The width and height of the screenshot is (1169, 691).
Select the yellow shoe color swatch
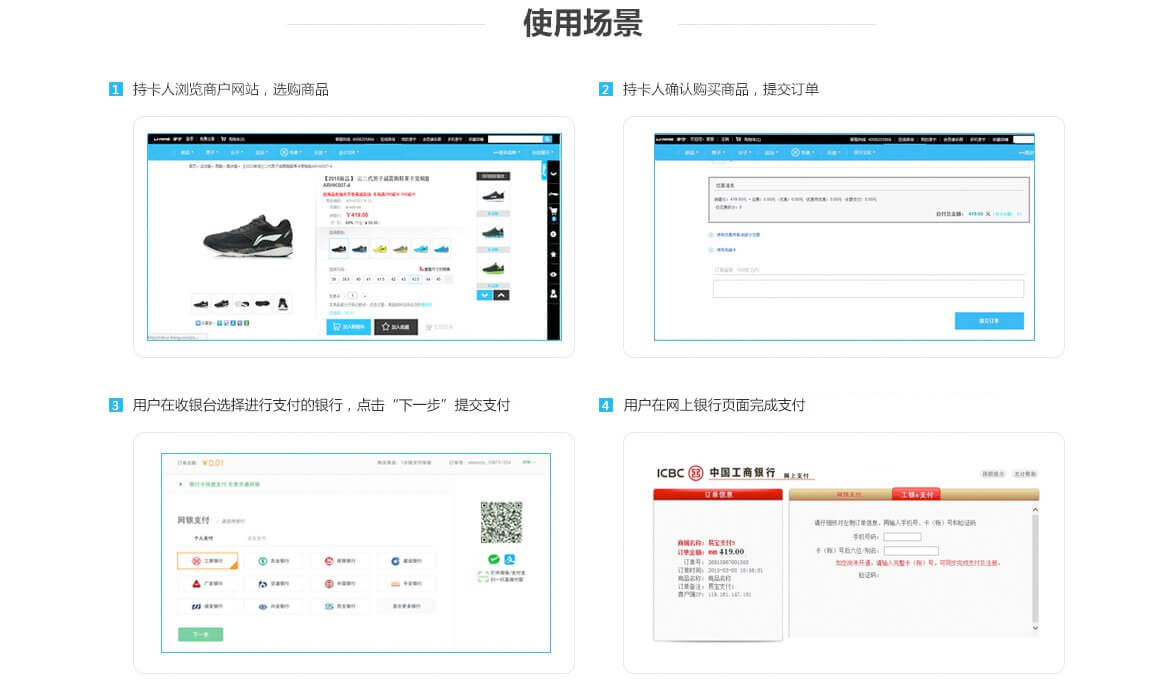pyautogui.click(x=380, y=248)
